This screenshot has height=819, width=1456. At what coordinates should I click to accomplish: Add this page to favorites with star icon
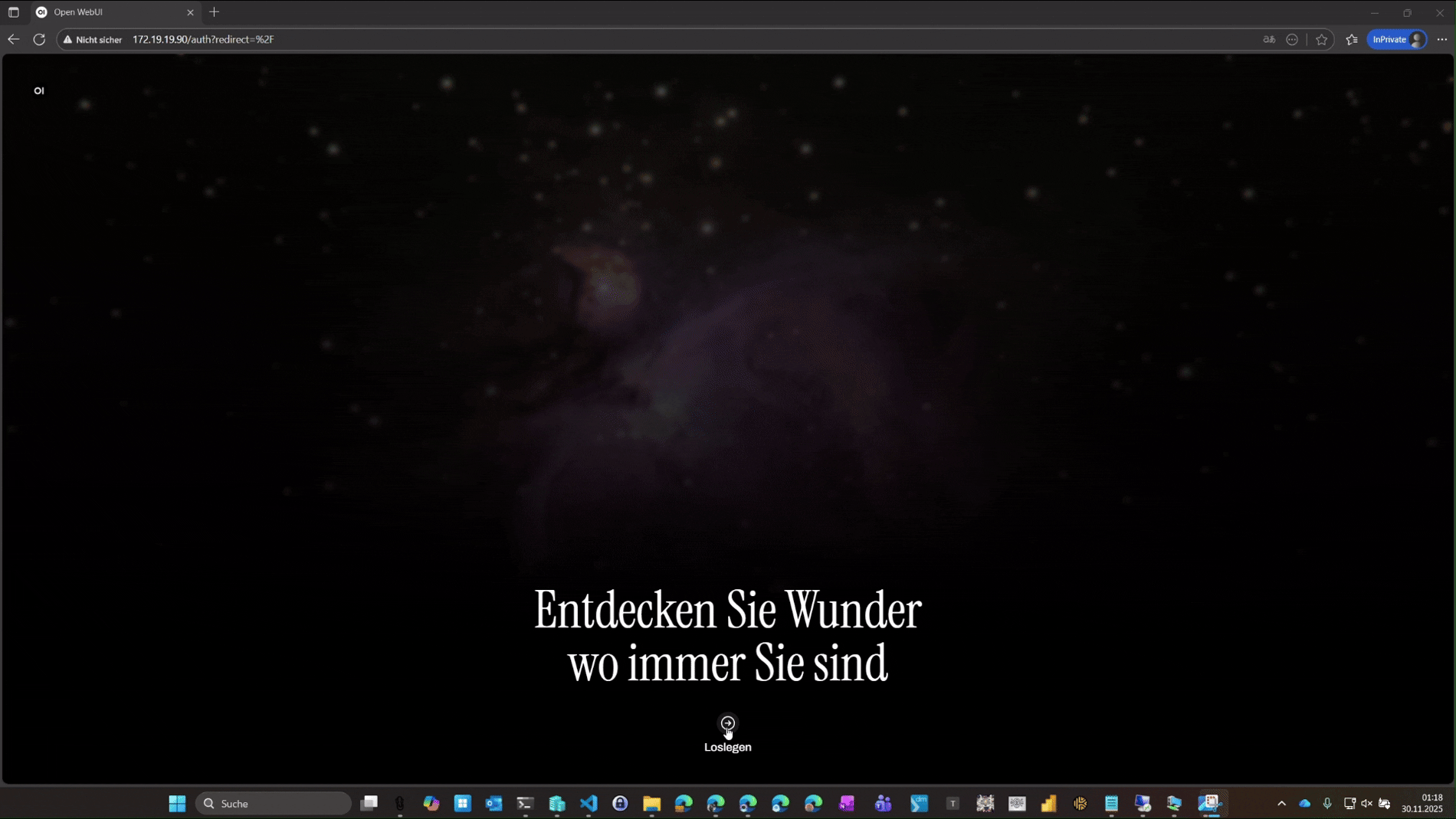1322,40
